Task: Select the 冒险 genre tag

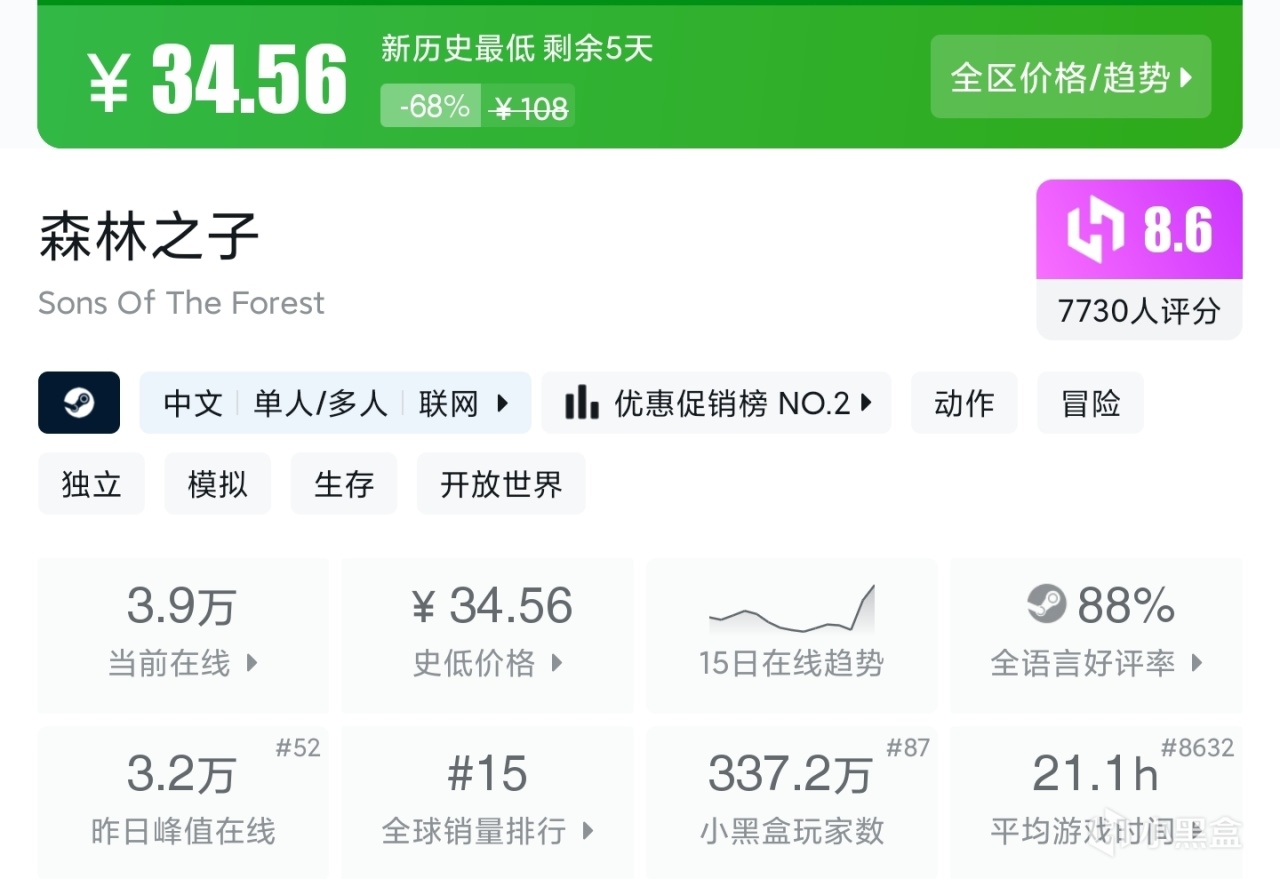Action: point(1090,403)
